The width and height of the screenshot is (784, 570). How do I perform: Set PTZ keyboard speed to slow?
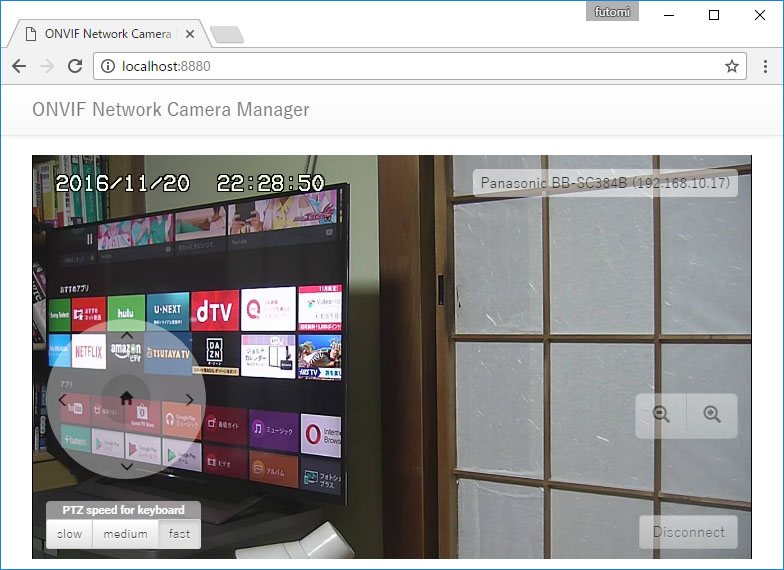point(70,534)
